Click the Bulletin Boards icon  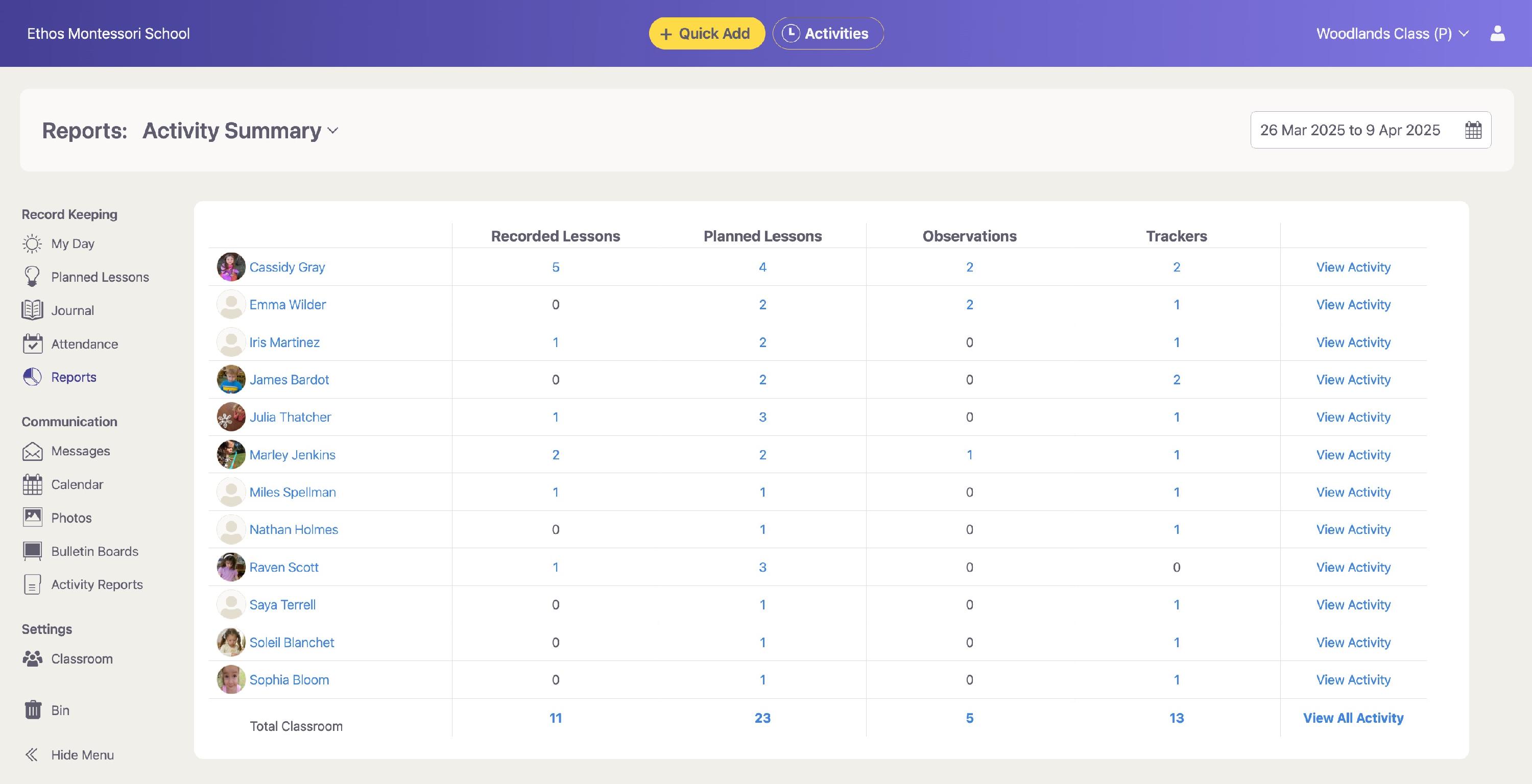[32, 551]
